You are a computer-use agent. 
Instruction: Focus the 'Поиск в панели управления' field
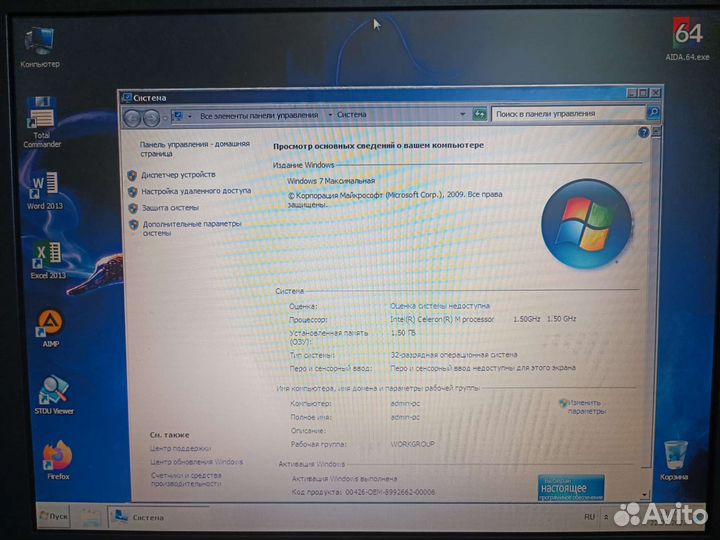(x=568, y=113)
